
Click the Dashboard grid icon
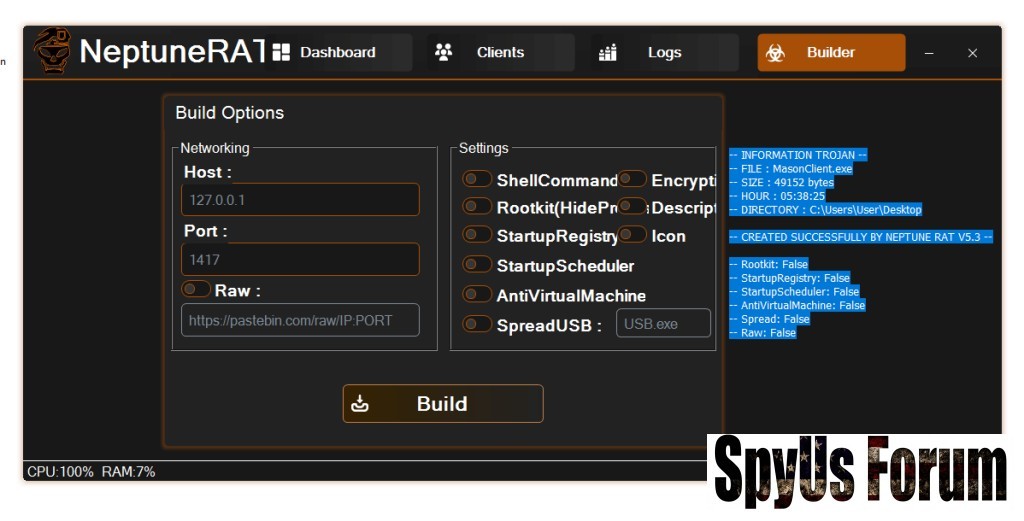pos(281,52)
